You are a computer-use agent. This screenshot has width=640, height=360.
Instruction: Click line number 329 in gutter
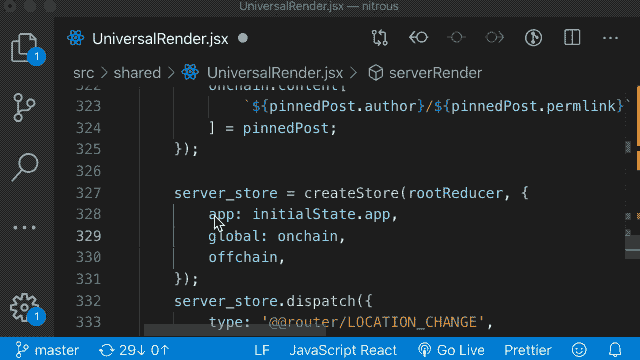click(88, 236)
